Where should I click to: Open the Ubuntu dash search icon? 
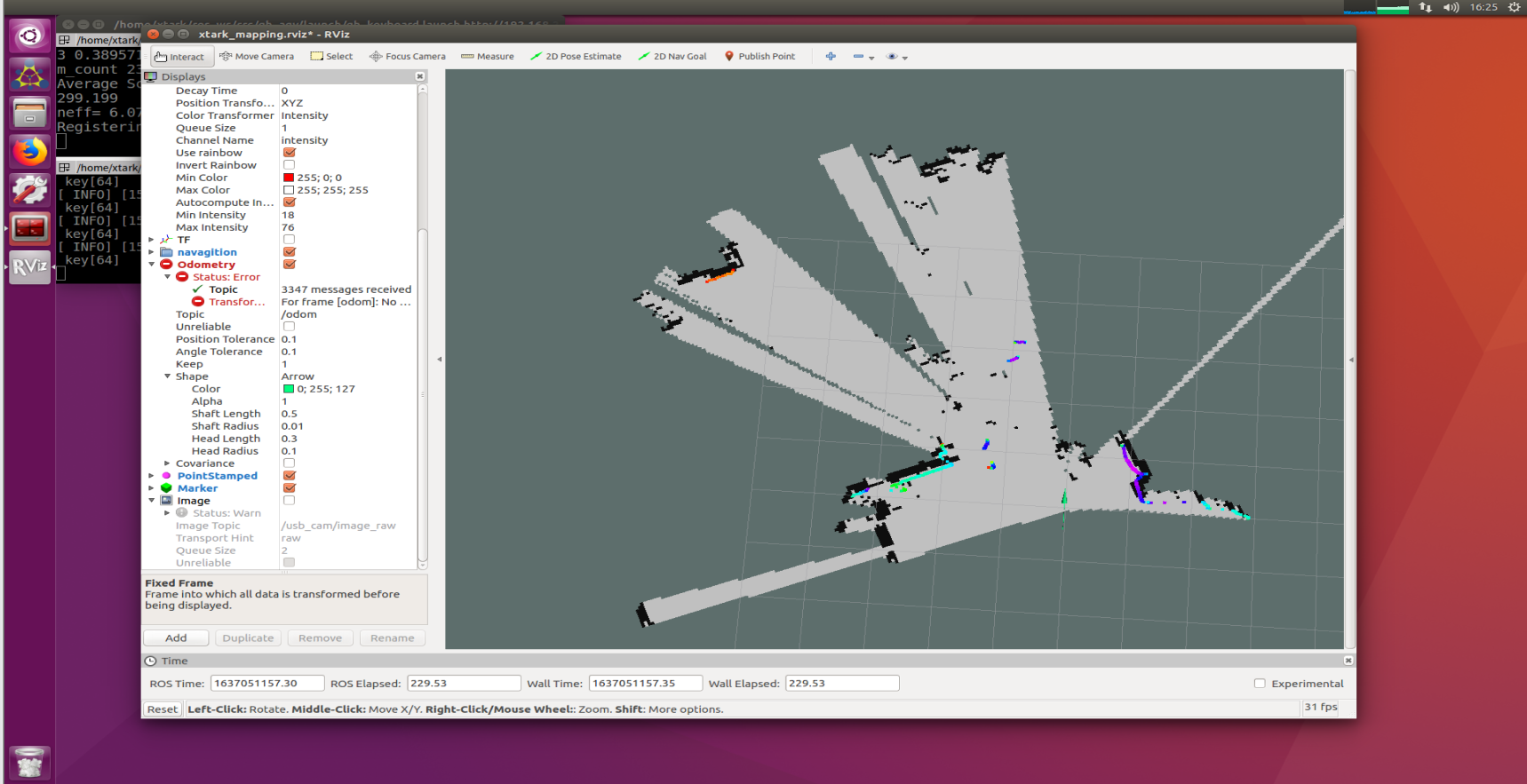pyautogui.click(x=29, y=36)
